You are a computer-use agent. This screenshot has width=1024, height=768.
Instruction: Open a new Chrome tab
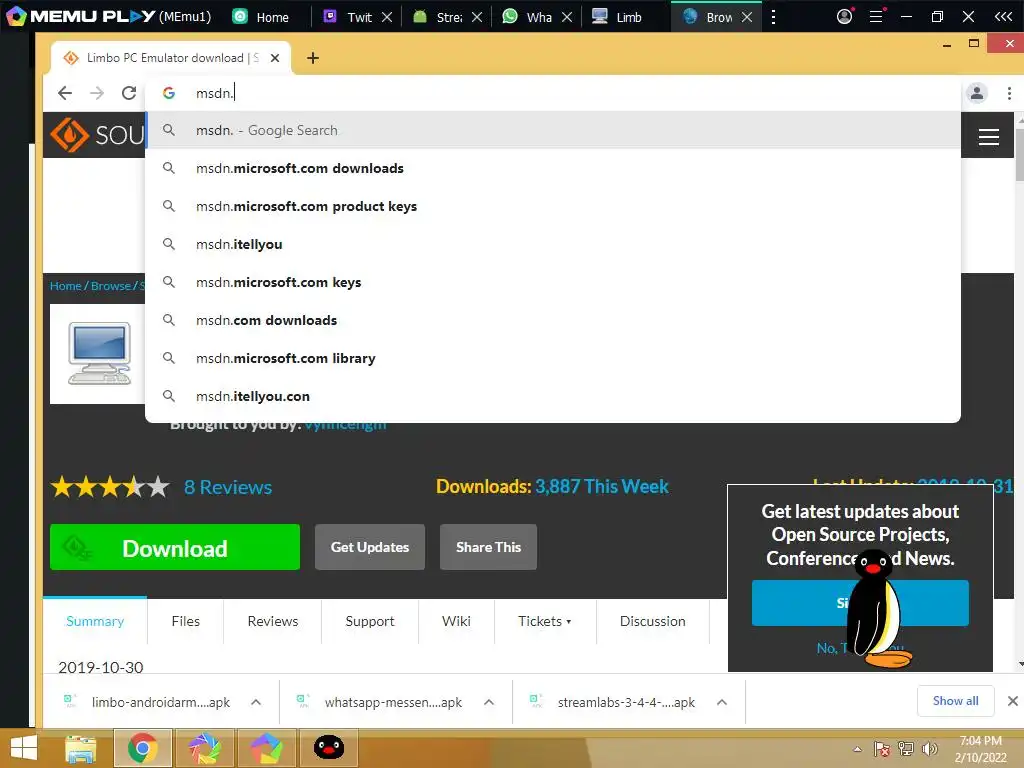pyautogui.click(x=313, y=58)
